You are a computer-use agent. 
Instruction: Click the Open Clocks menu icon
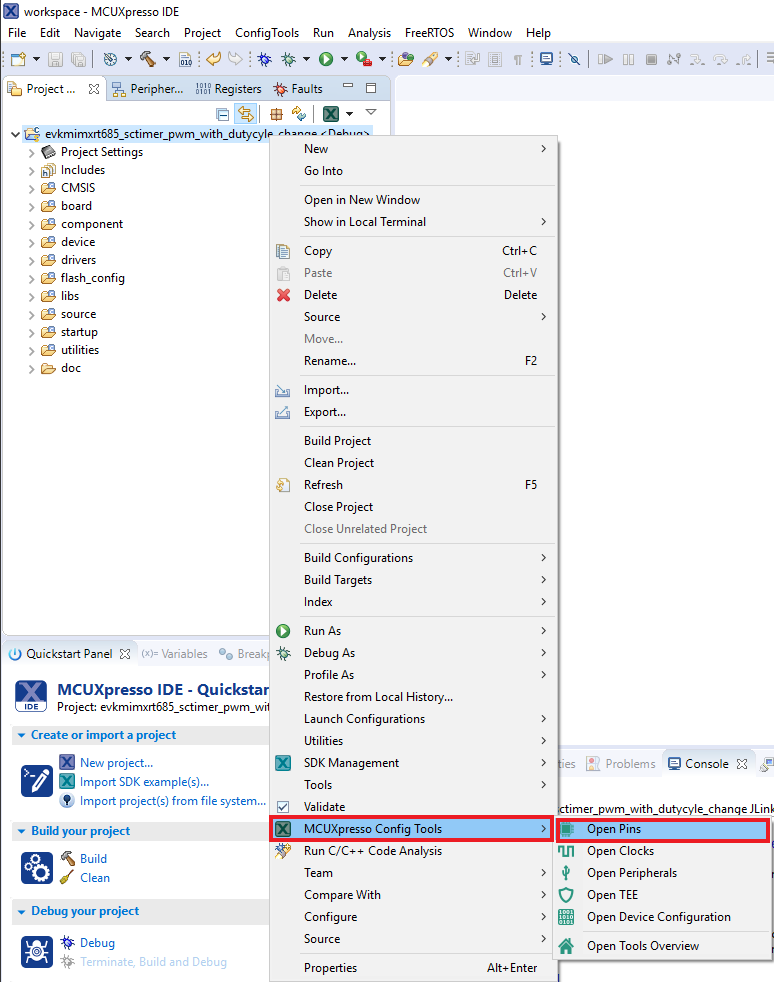click(566, 851)
